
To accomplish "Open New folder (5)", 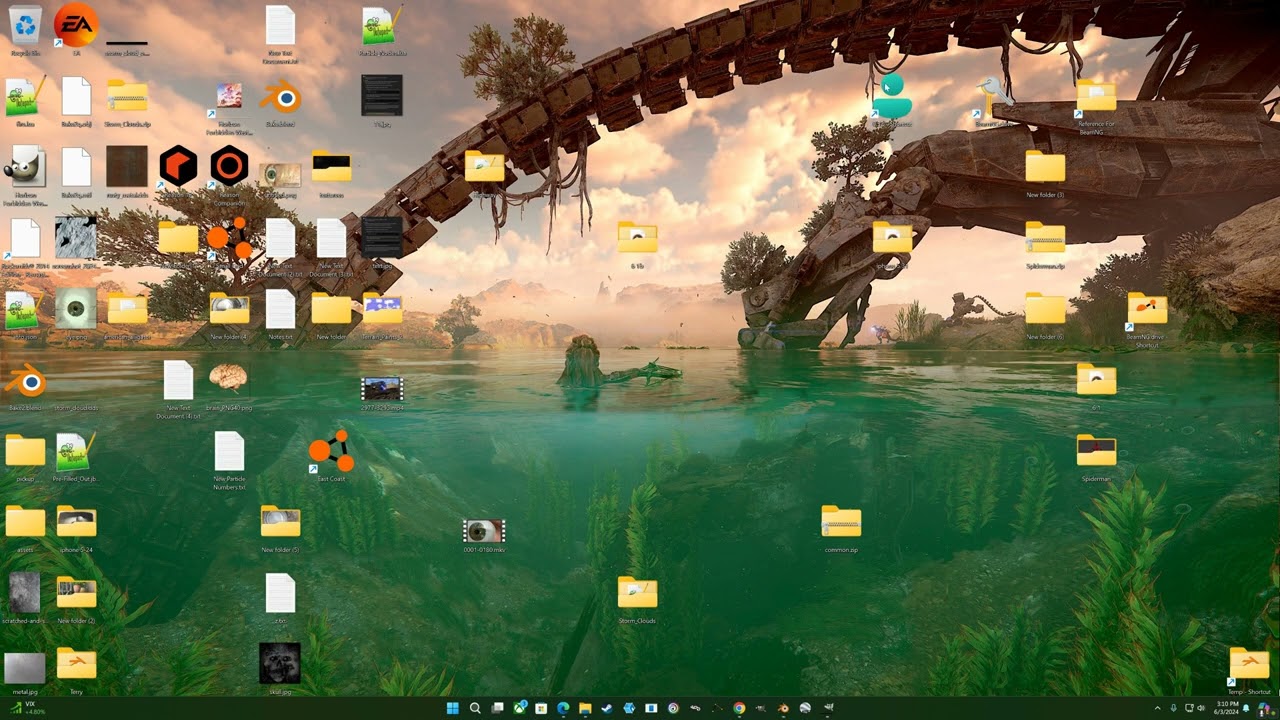I will pyautogui.click(x=280, y=523).
